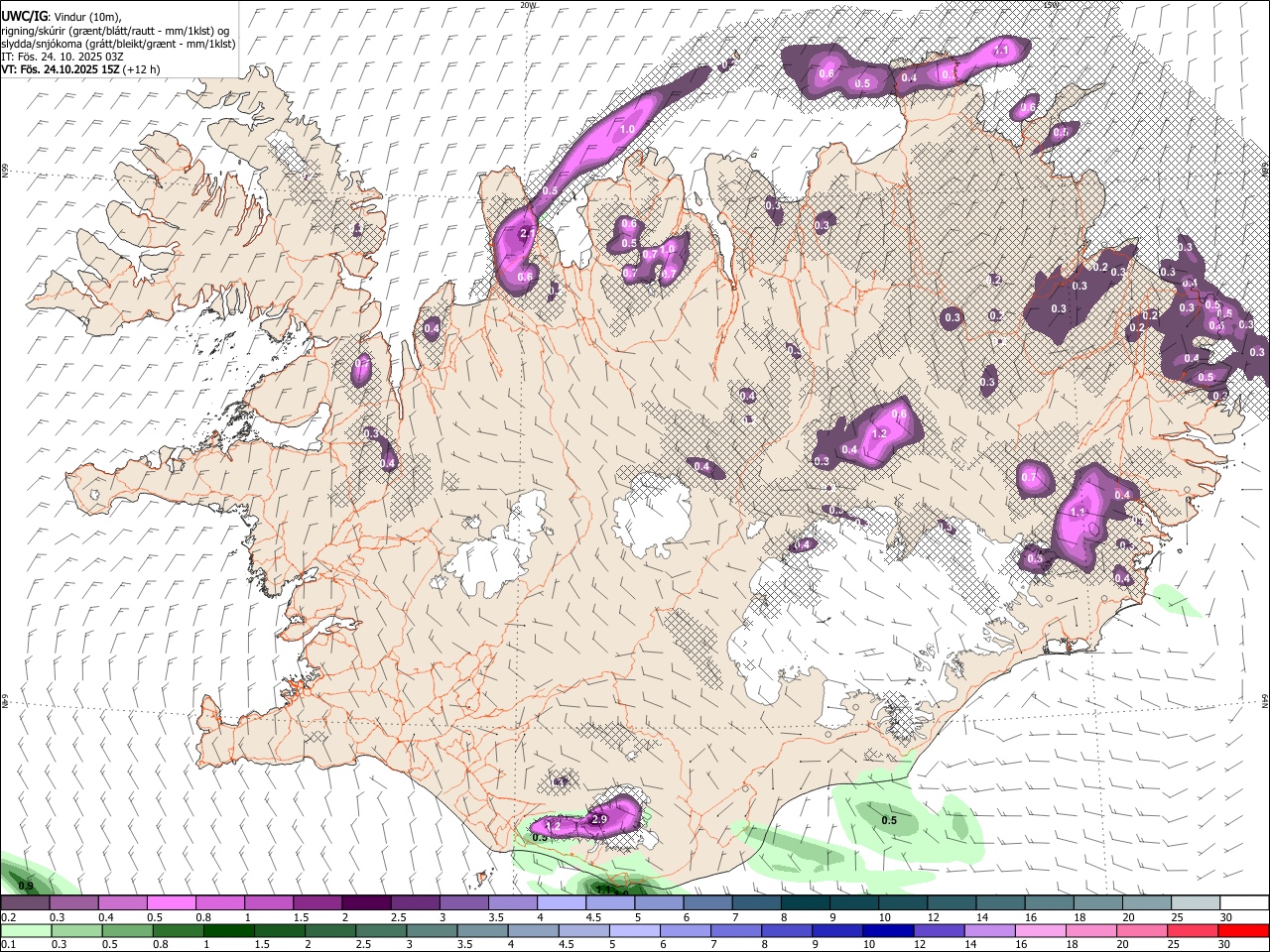Pick the dark teal snow swatch between 8 and 9
The image size is (1270, 952).
point(805,902)
